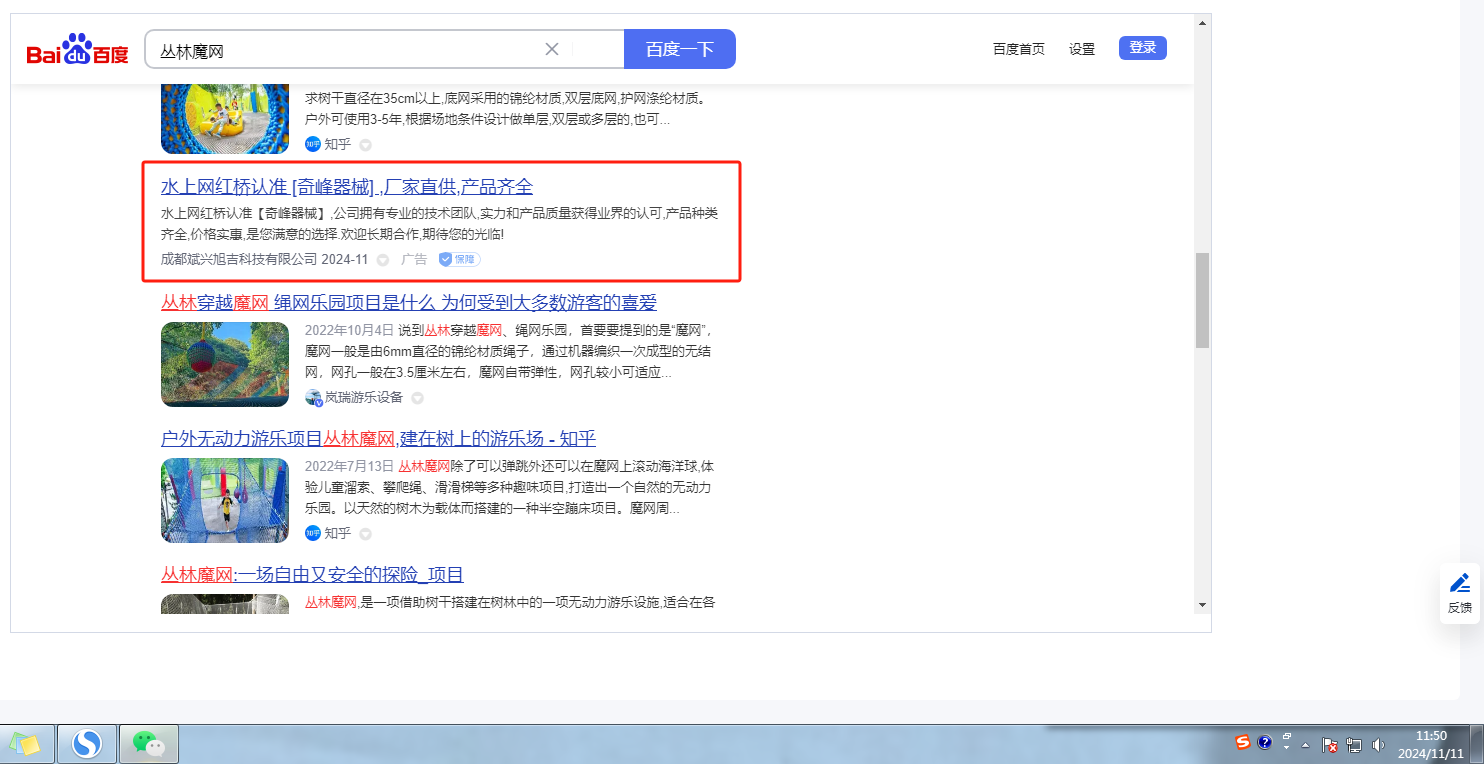1484x764 pixels.
Task: Open the 设置 menu
Action: tap(1082, 49)
